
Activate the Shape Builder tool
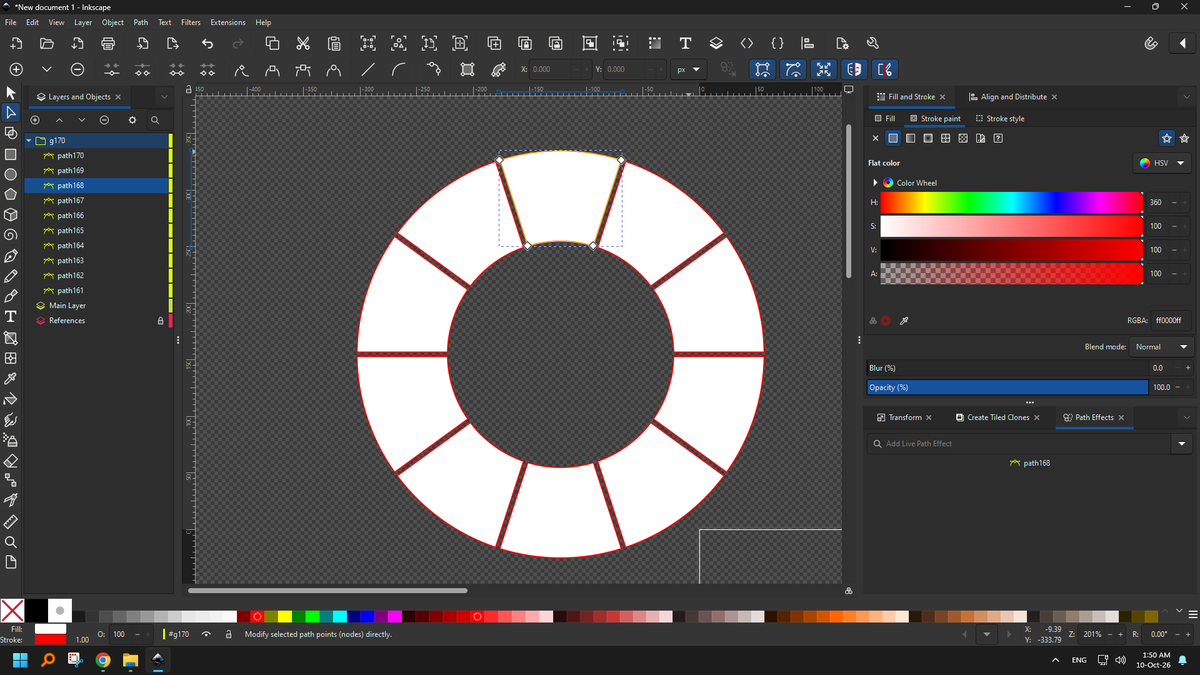11,133
